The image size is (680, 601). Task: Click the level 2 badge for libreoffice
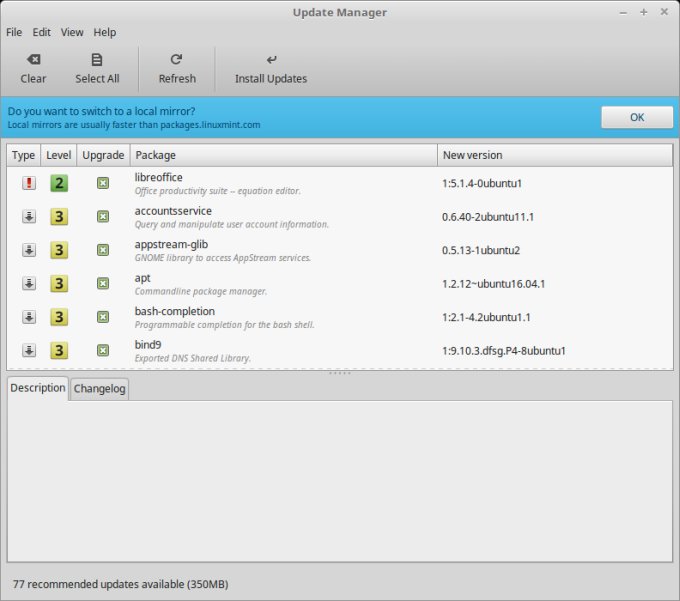(x=59, y=183)
